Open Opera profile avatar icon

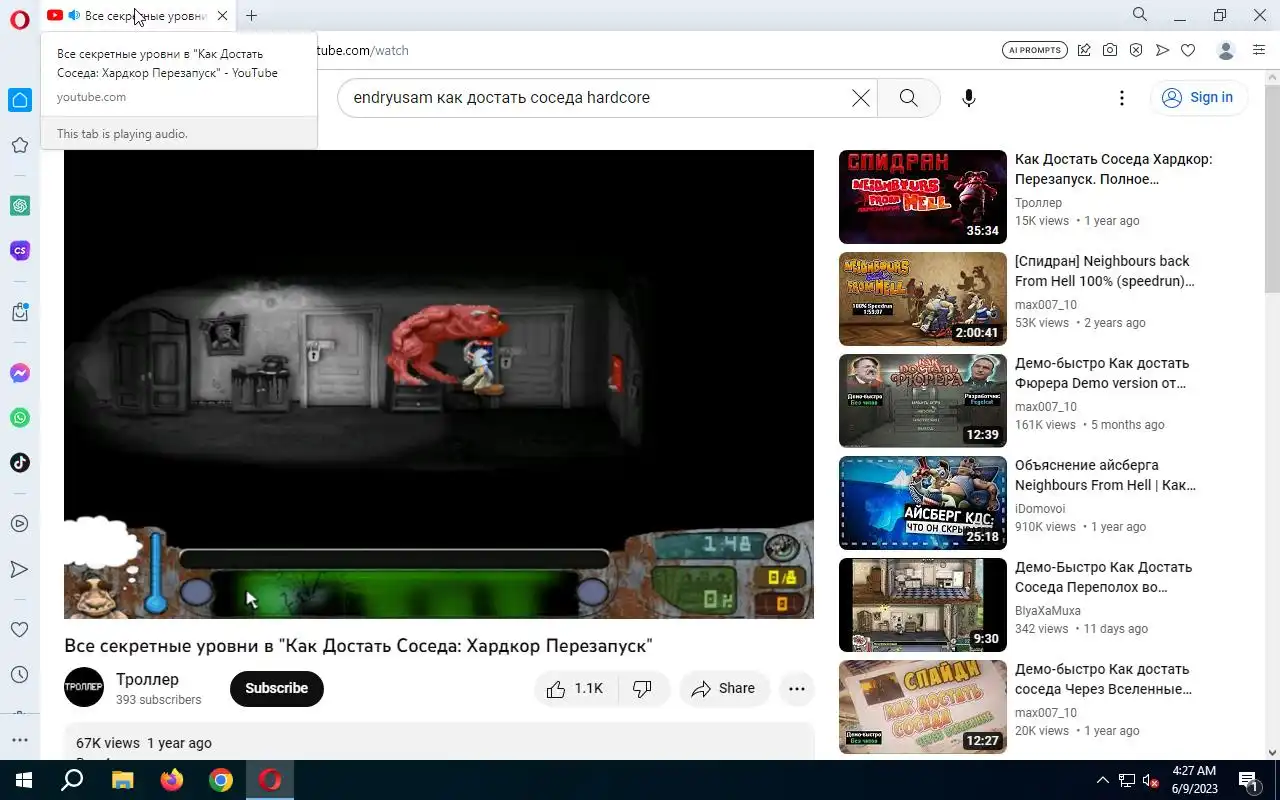point(1226,50)
